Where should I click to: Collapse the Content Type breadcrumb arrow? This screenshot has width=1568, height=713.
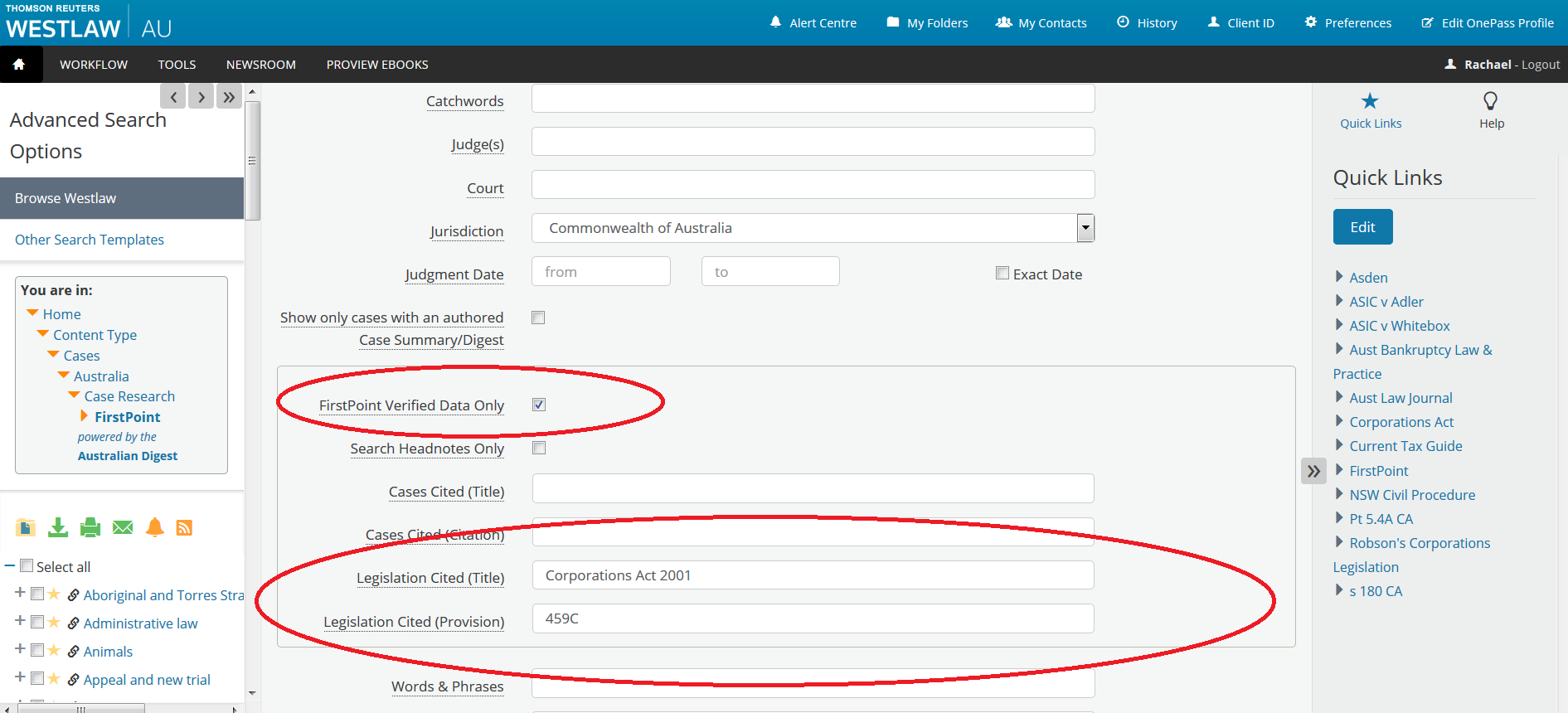(x=43, y=333)
